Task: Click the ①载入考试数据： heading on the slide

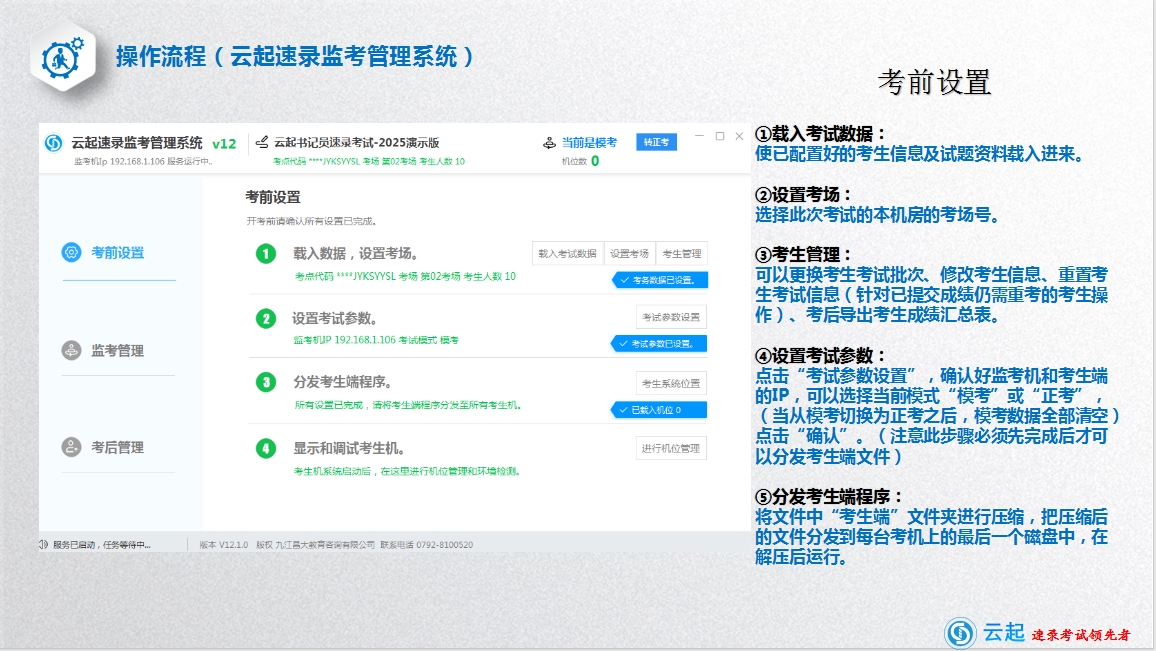Action: coord(819,134)
